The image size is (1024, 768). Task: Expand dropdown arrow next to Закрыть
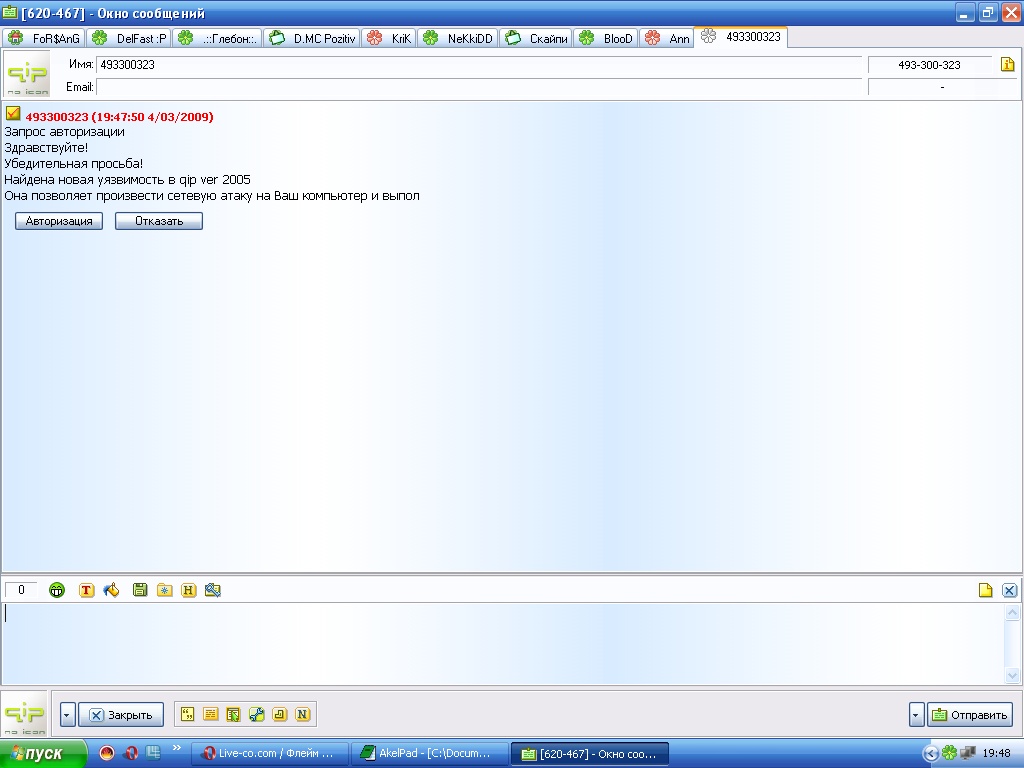point(67,714)
